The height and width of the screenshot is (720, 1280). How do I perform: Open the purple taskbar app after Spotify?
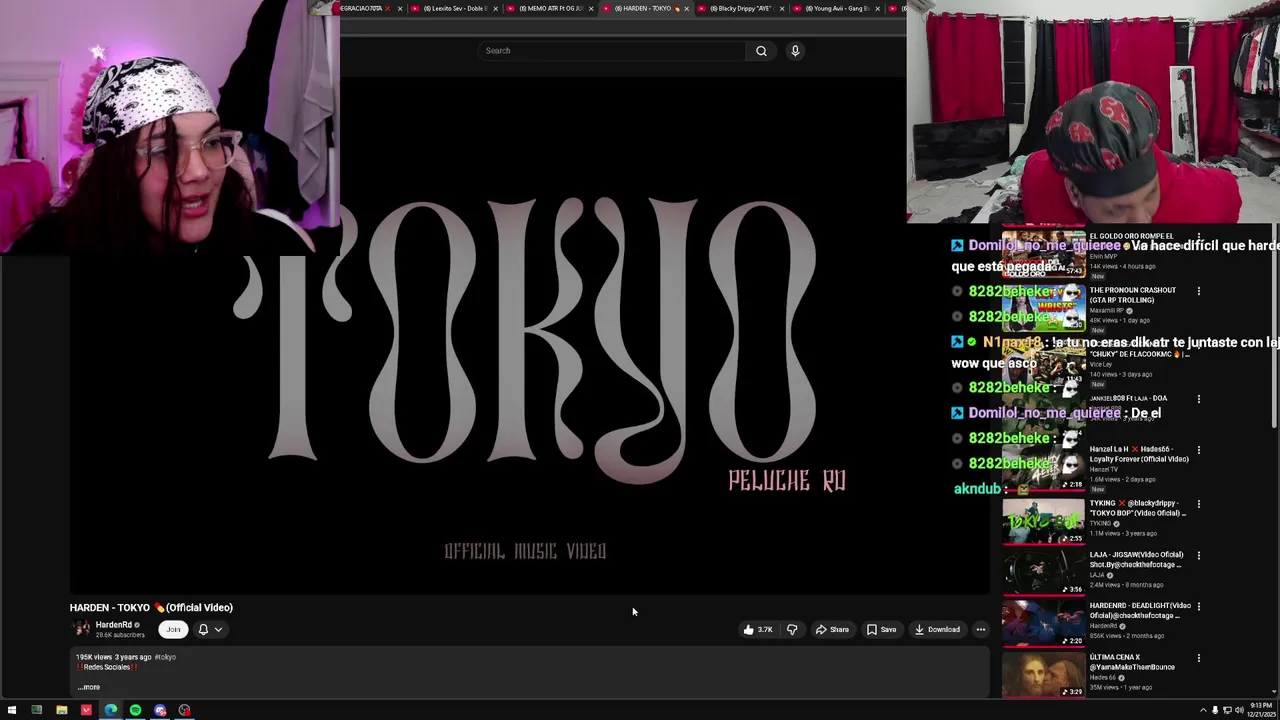[160, 710]
